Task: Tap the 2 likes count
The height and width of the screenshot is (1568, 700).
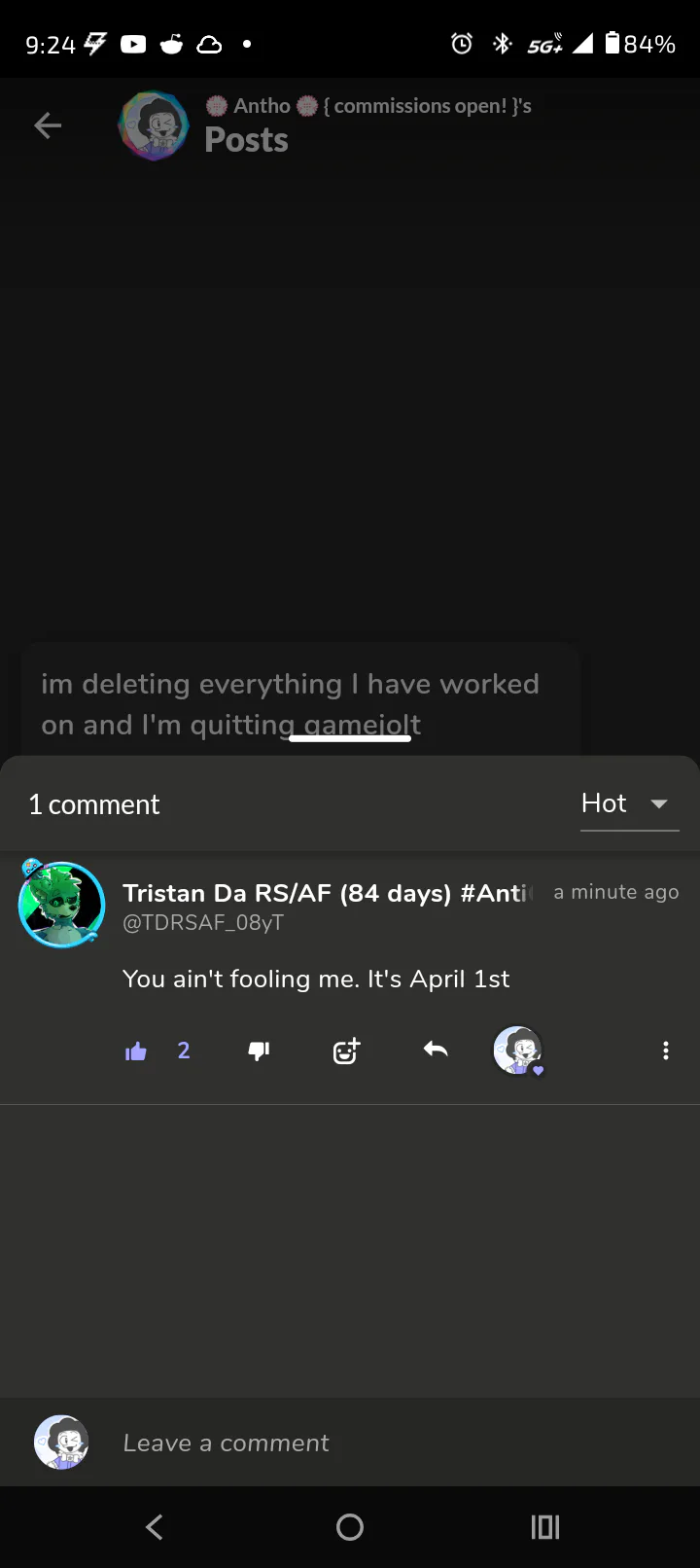Action: (x=184, y=1051)
